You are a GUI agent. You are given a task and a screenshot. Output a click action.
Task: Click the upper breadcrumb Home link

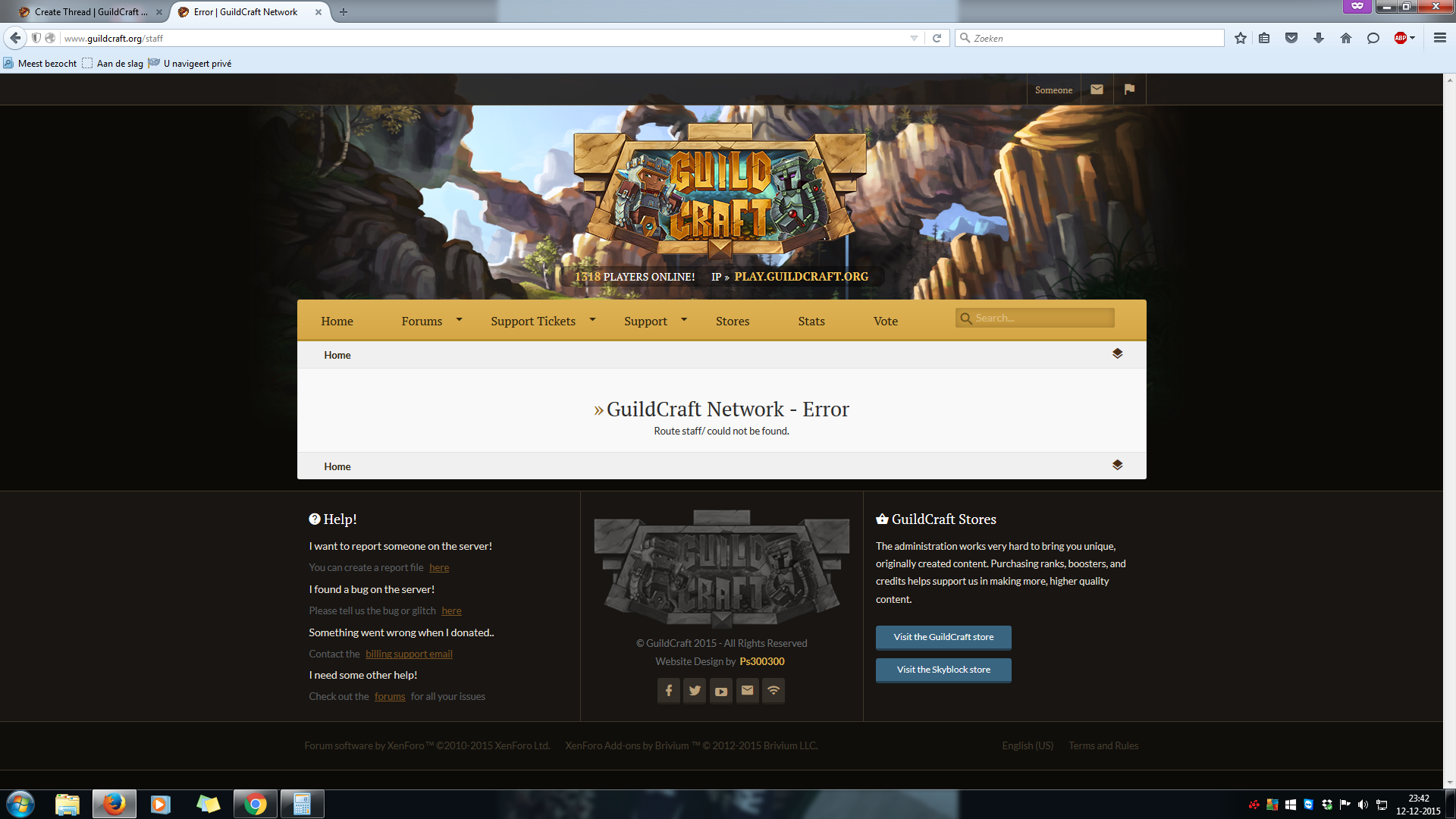tap(337, 355)
